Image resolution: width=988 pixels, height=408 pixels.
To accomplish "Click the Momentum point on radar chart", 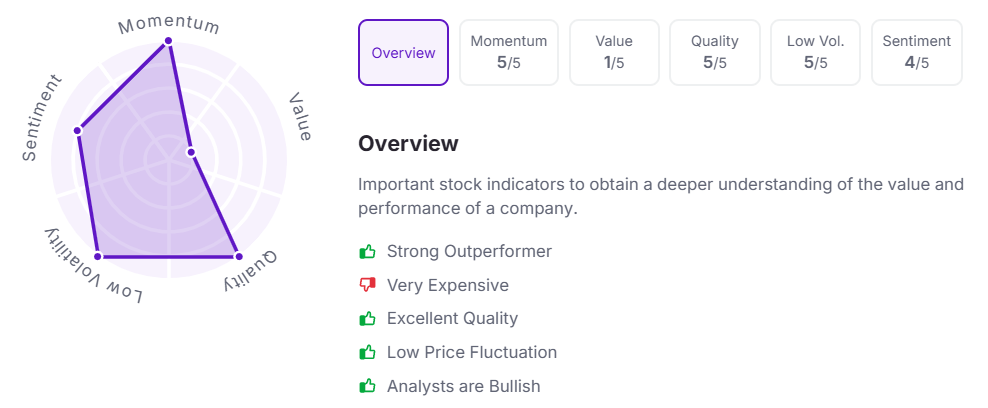I will tap(168, 41).
